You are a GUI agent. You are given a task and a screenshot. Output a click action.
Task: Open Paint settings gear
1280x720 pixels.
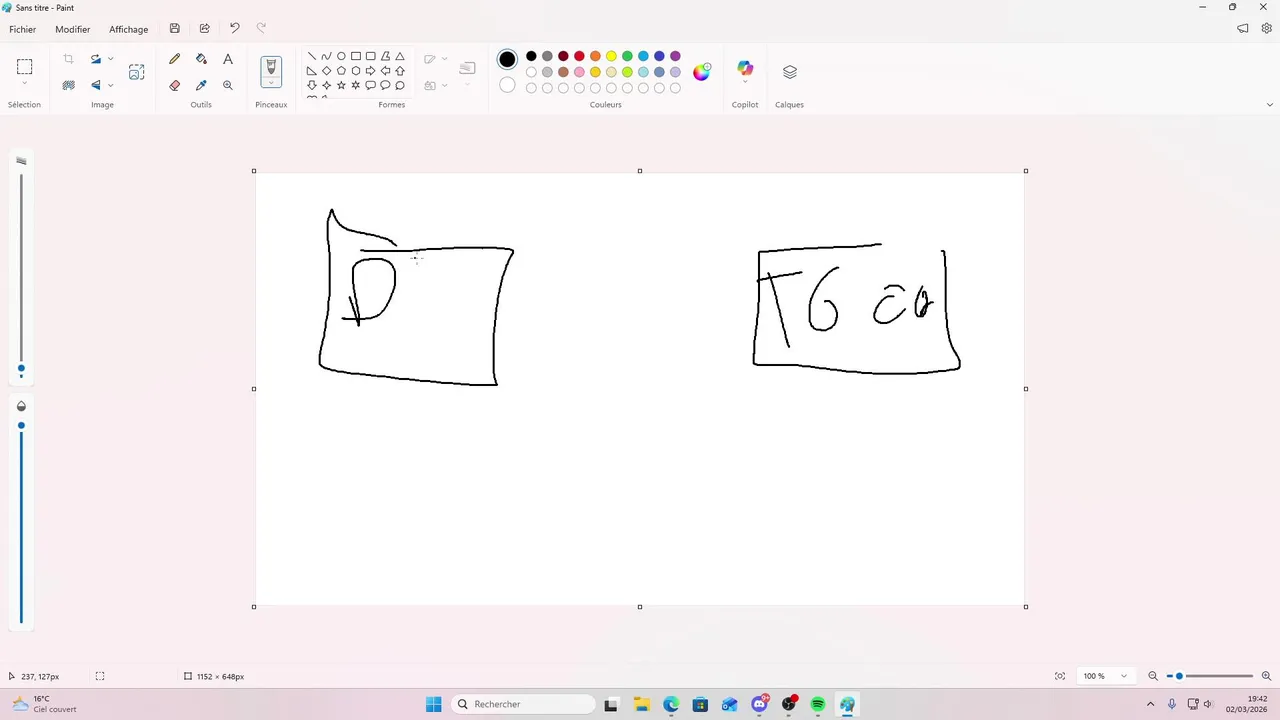pos(1266,29)
